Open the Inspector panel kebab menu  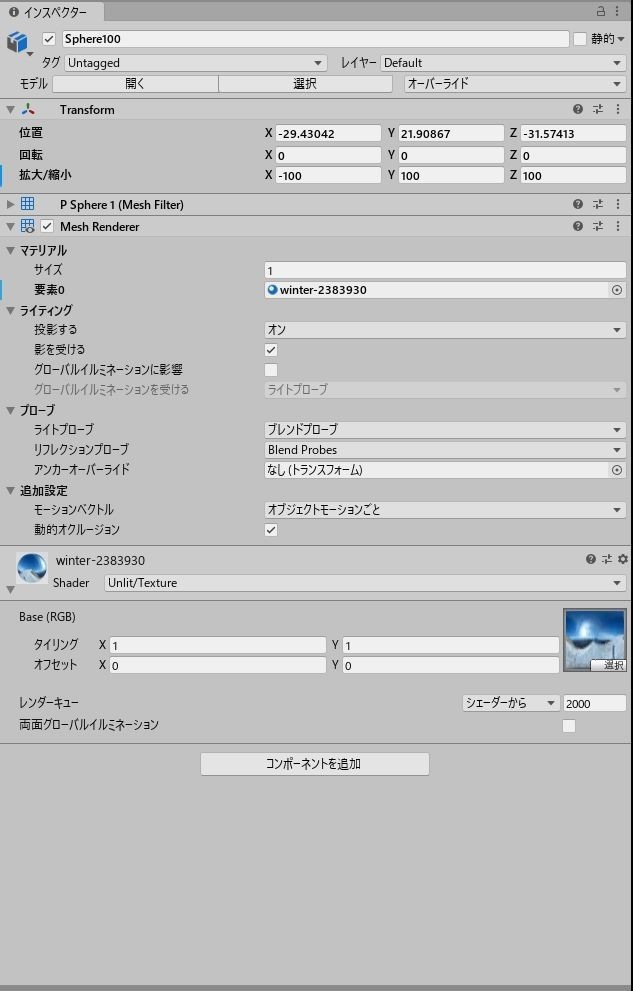tap(617, 11)
